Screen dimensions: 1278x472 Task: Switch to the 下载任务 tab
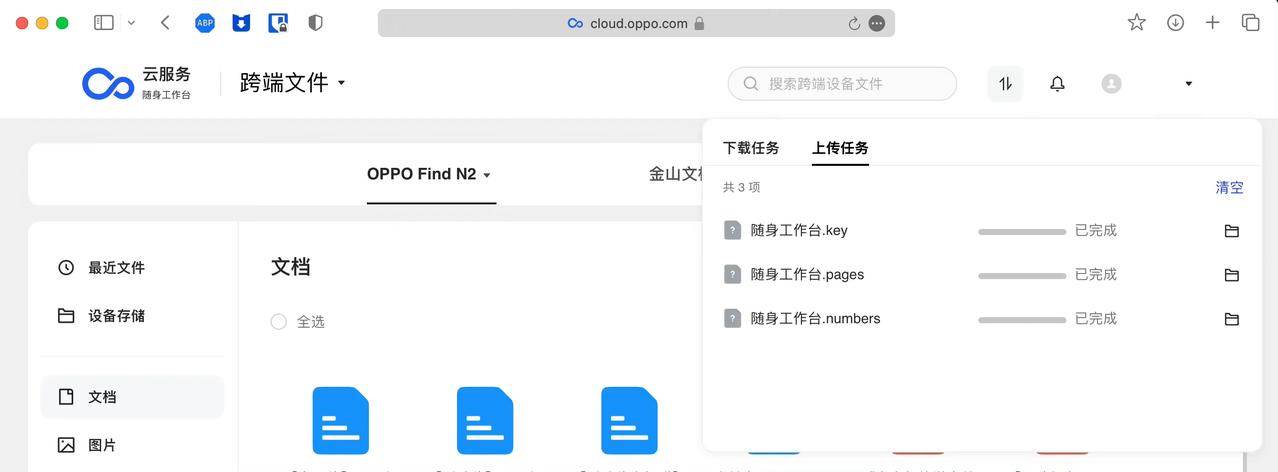click(x=751, y=148)
